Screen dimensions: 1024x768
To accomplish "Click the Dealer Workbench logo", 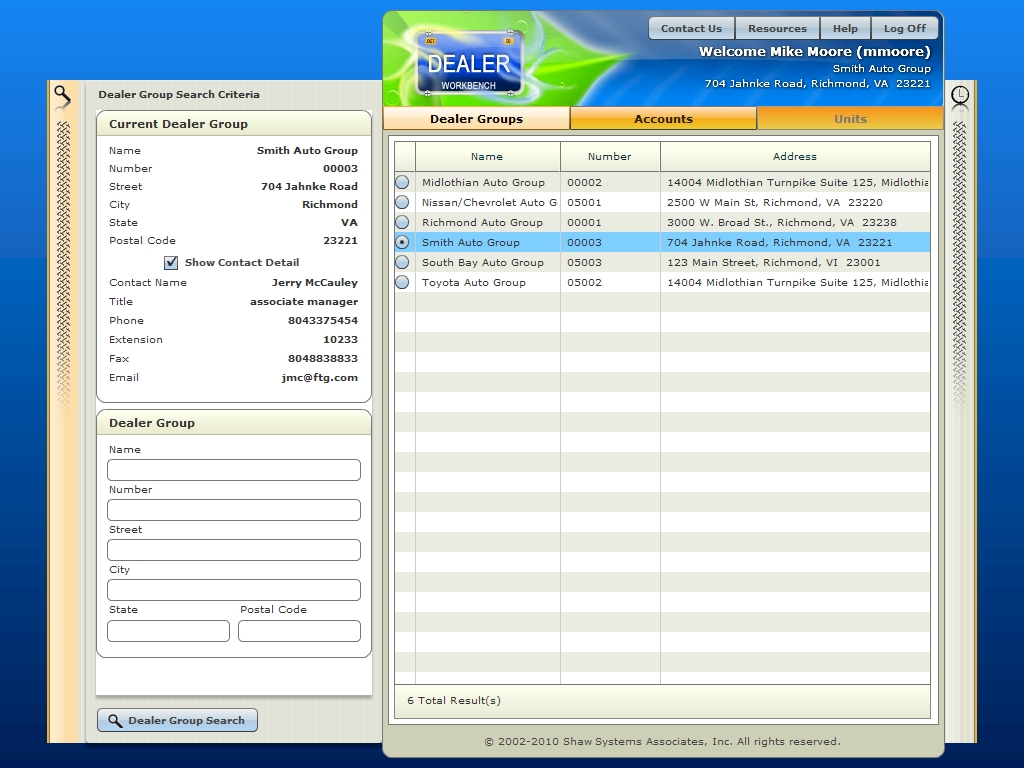I will (x=469, y=64).
